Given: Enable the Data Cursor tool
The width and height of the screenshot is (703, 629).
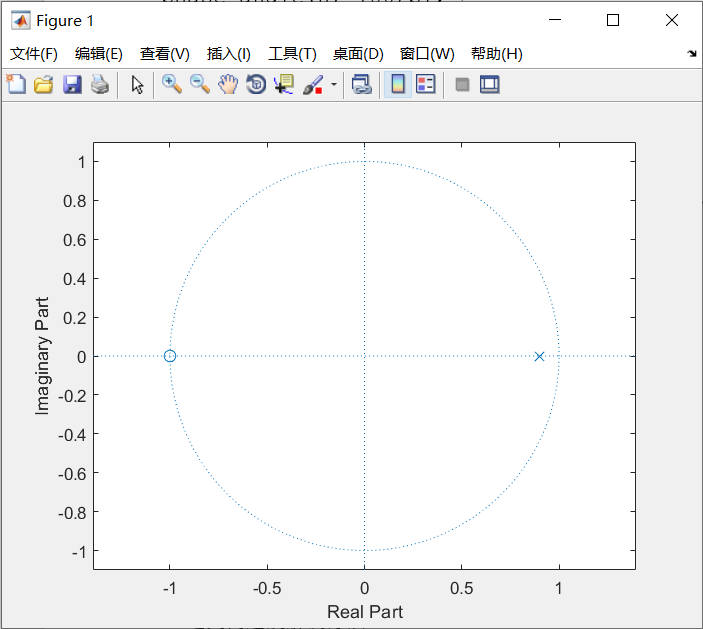Looking at the screenshot, I should (x=284, y=84).
